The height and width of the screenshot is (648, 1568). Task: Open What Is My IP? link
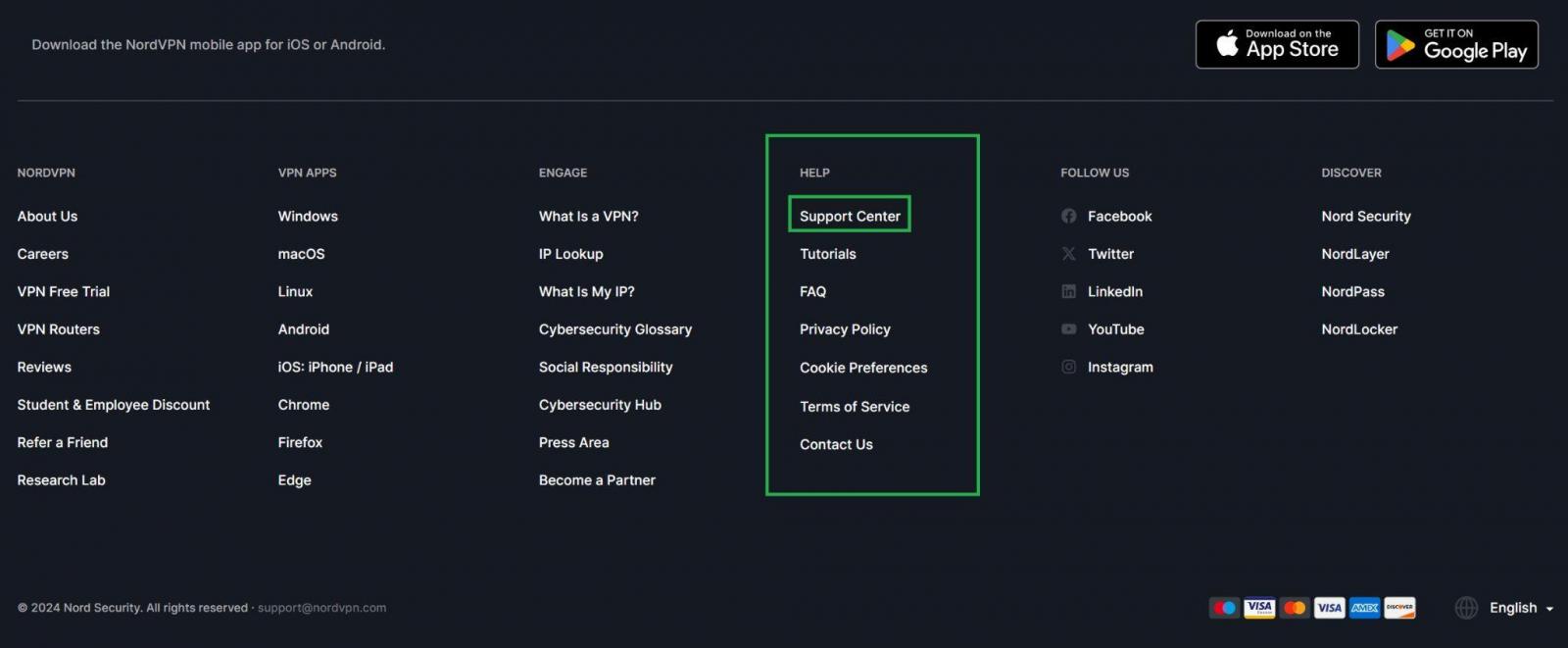tap(586, 291)
